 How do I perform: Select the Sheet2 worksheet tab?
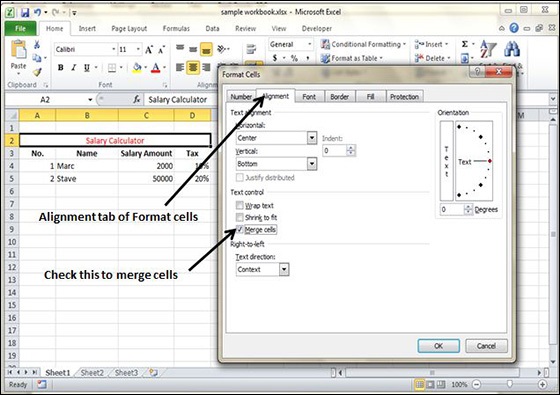(x=92, y=373)
